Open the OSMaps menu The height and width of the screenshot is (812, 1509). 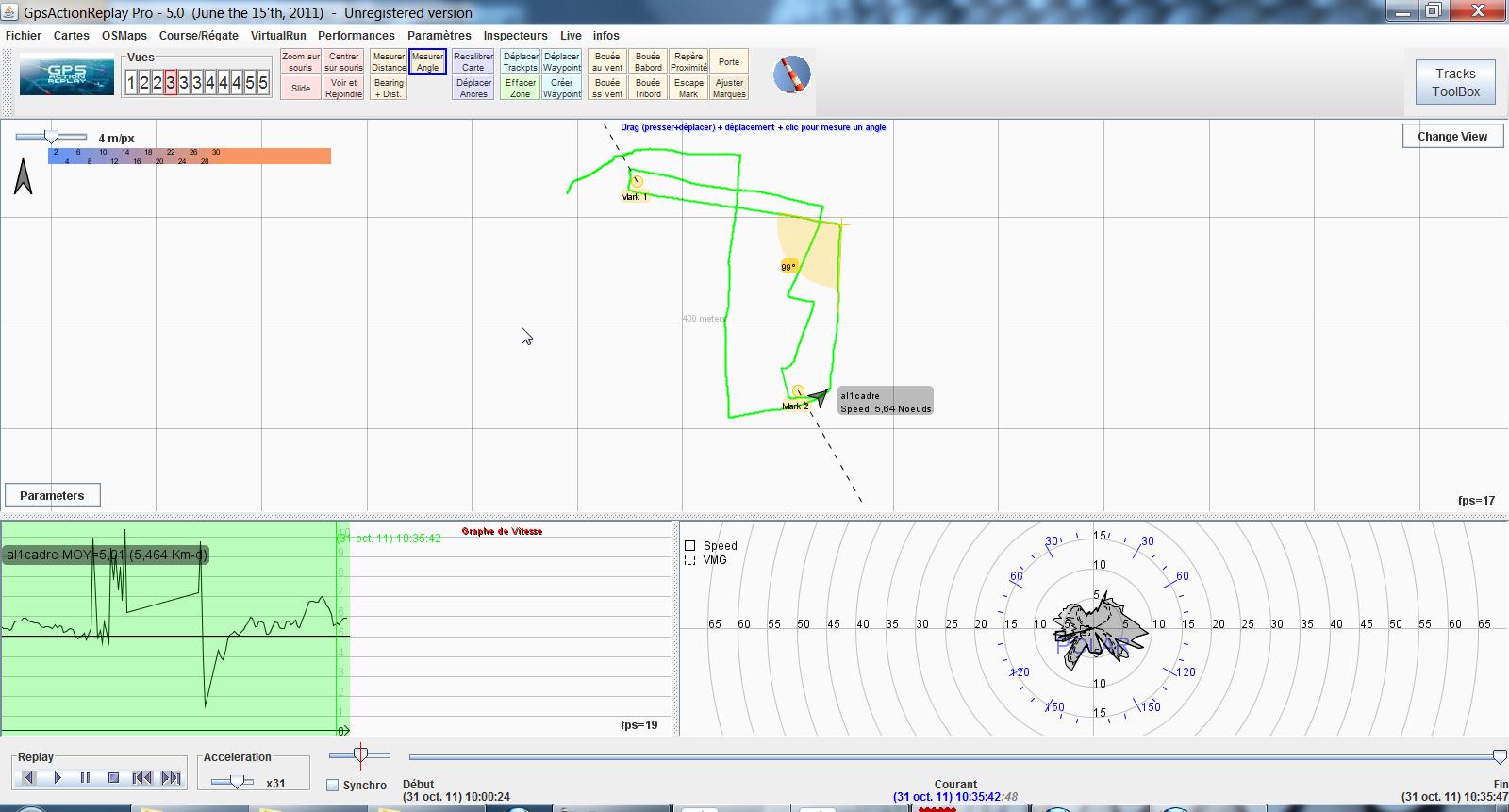coord(124,36)
